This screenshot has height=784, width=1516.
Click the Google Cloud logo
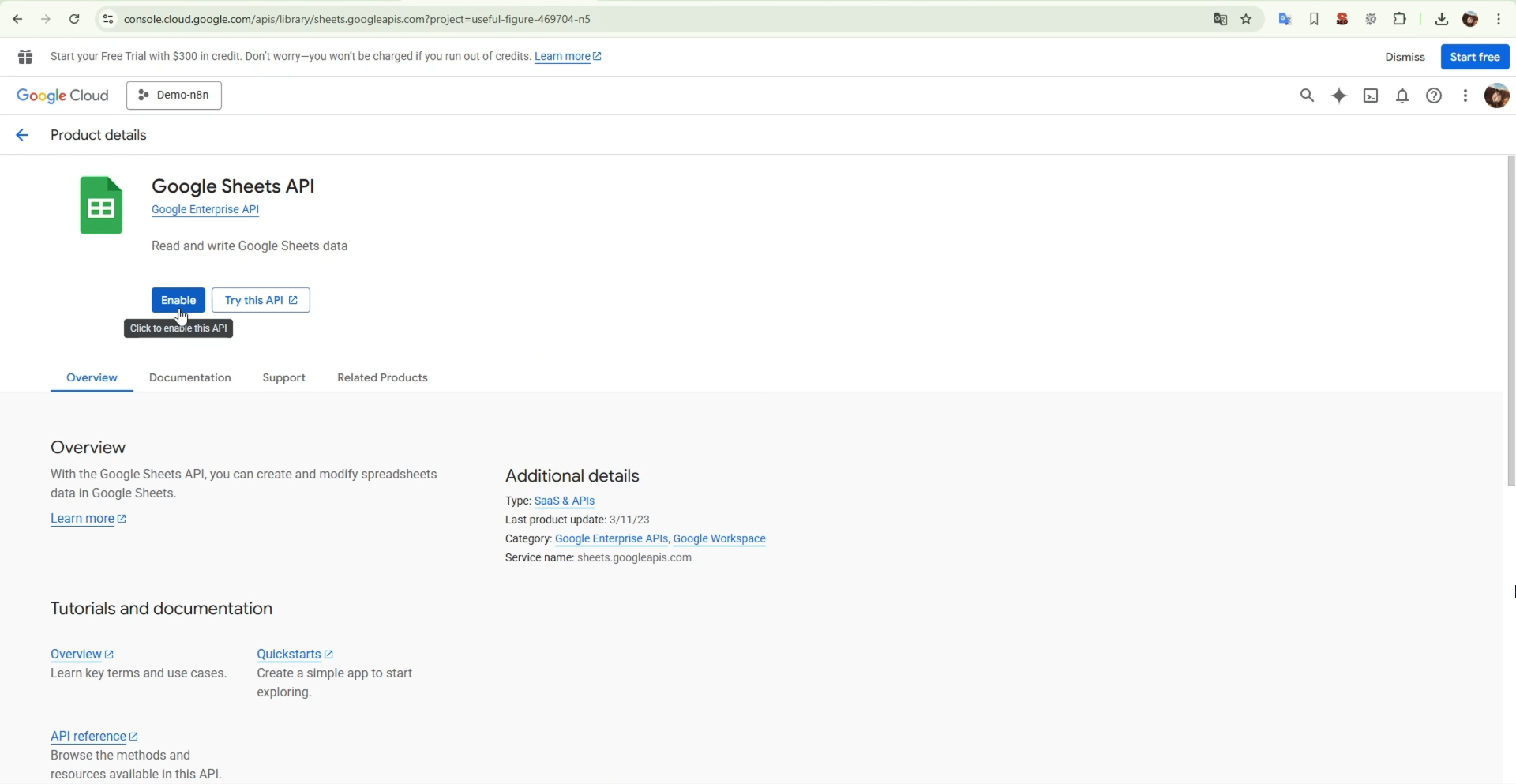(x=62, y=96)
